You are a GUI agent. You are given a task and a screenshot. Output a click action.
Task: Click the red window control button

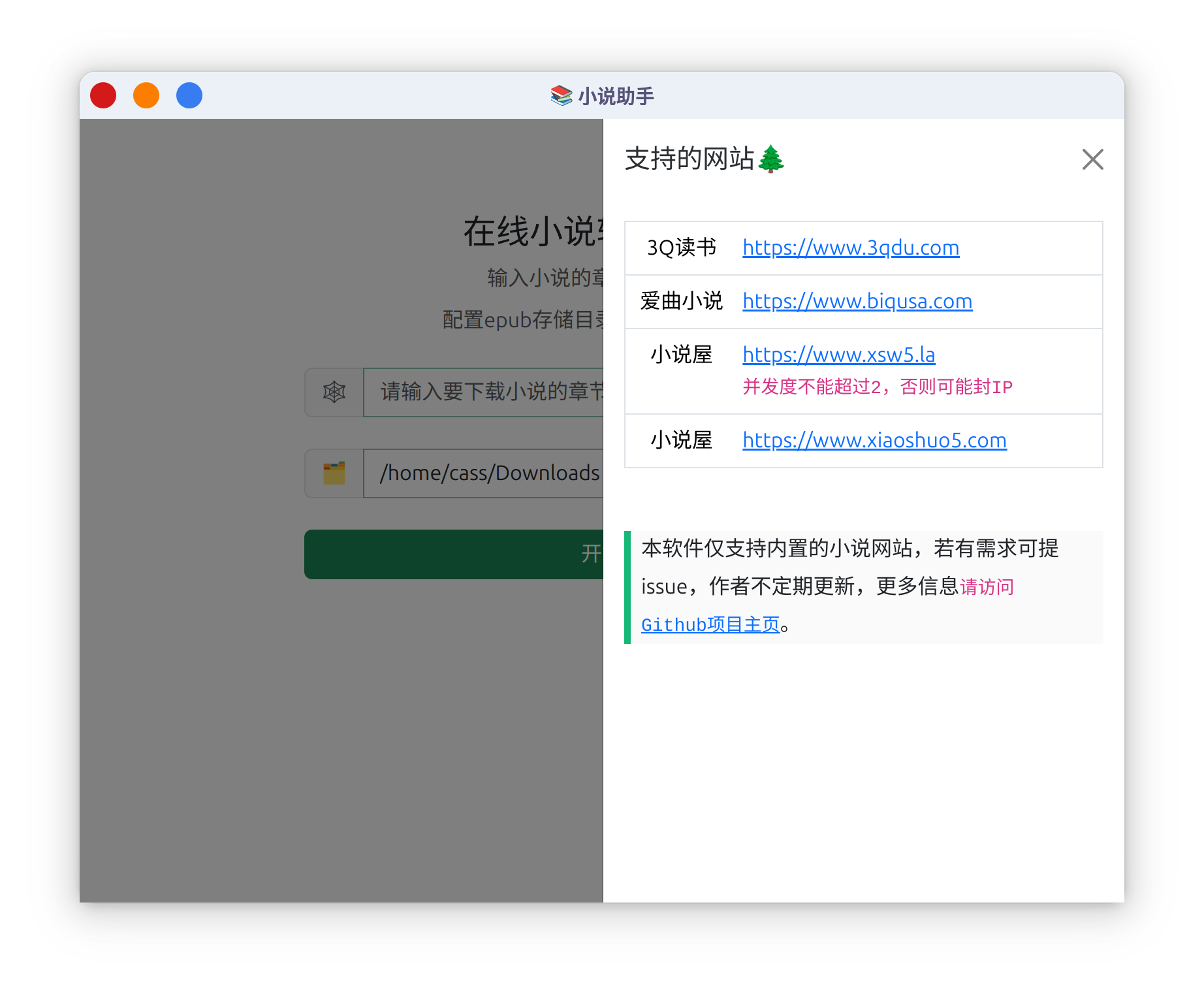[103, 95]
